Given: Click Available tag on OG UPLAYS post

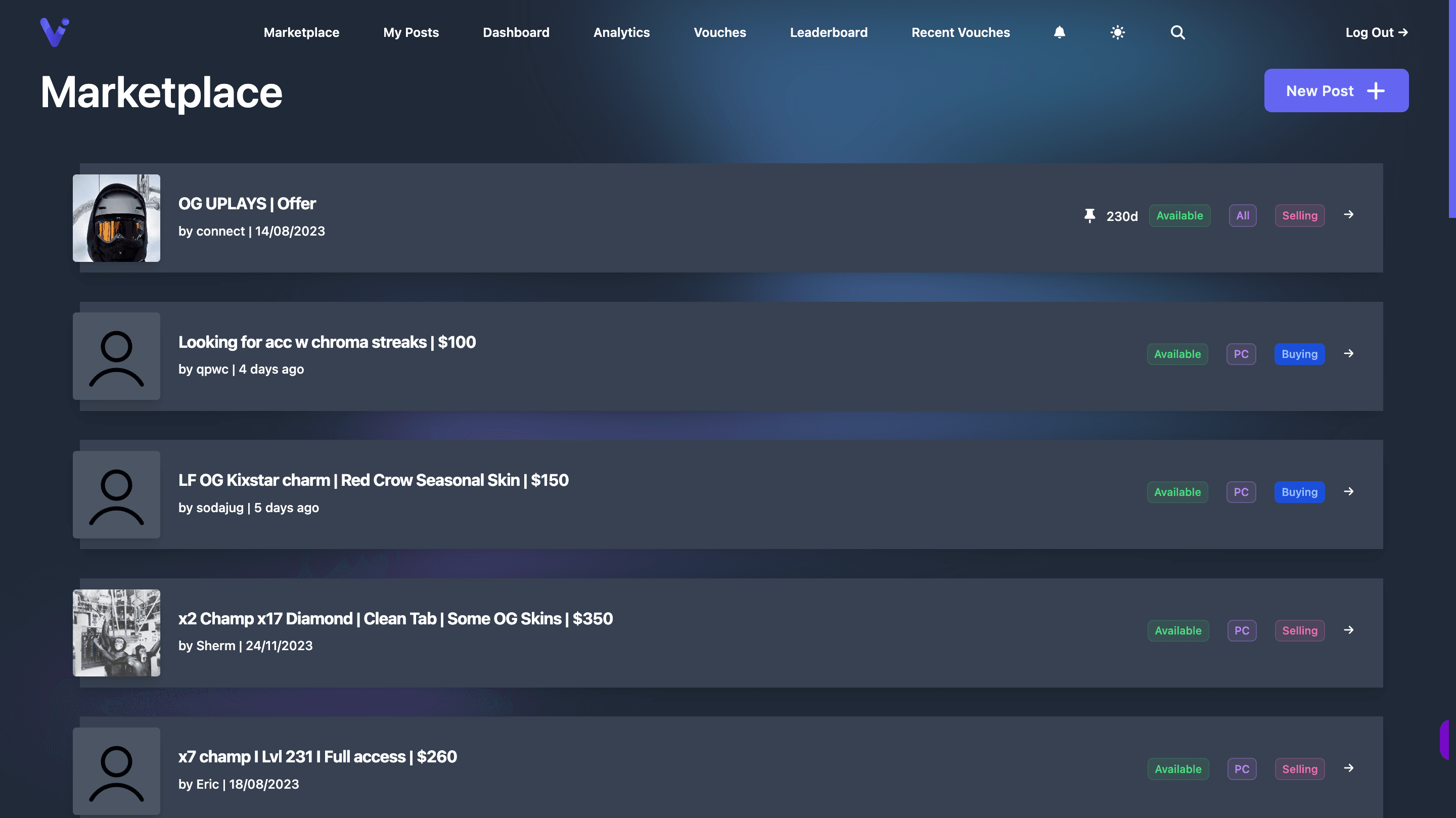Looking at the screenshot, I should tap(1179, 215).
